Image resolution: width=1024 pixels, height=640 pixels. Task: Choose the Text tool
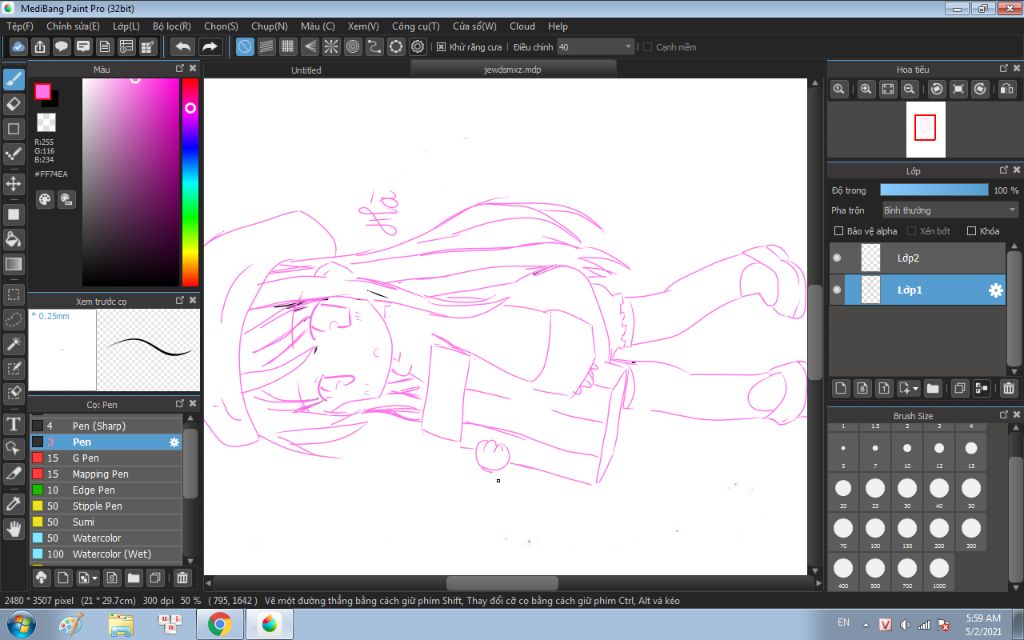(x=14, y=423)
